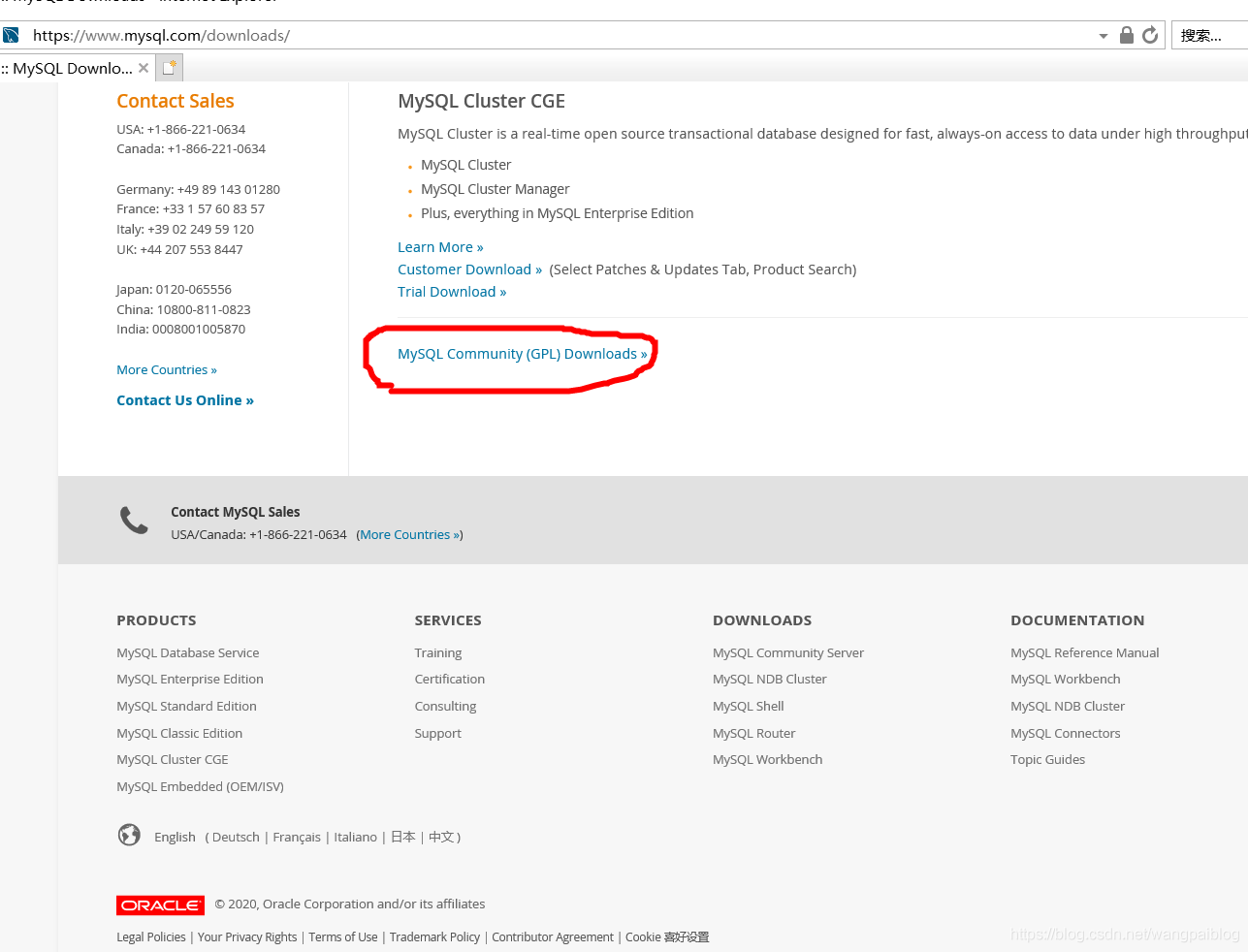Image resolution: width=1248 pixels, height=952 pixels.
Task: Click the MySQL site icon in address bar
Action: coord(11,35)
